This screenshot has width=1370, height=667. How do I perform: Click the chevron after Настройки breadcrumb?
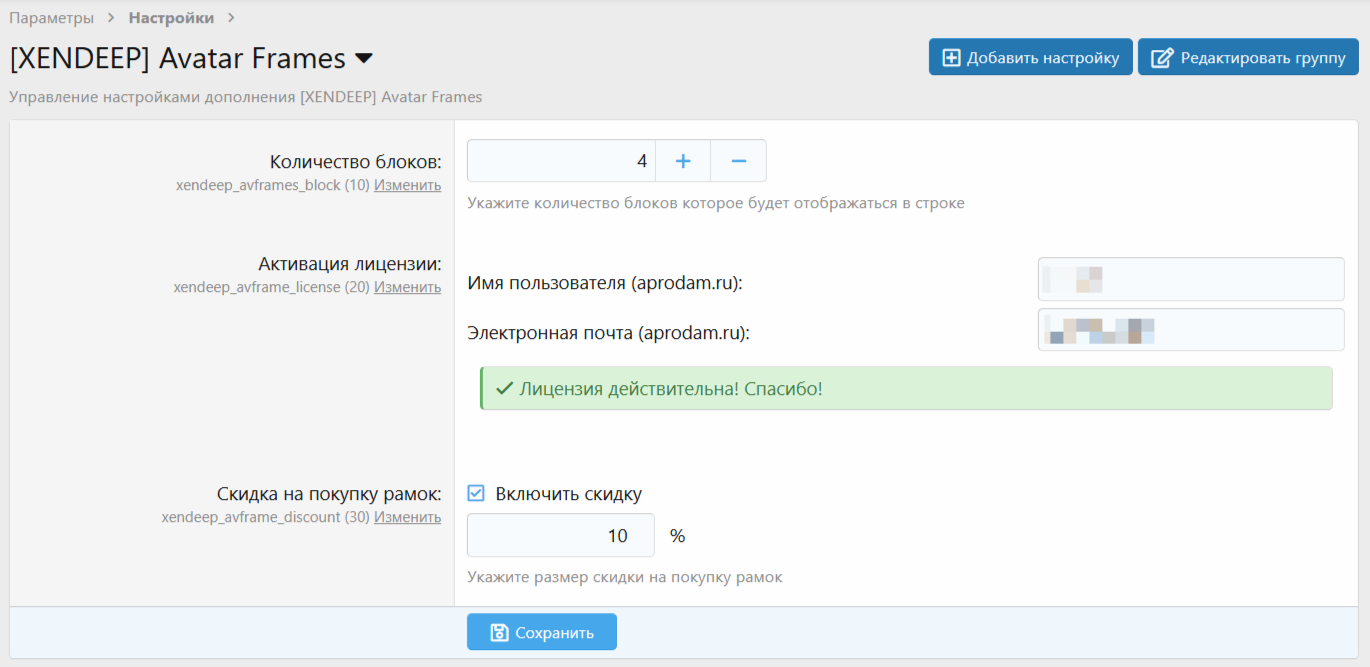(x=231, y=18)
